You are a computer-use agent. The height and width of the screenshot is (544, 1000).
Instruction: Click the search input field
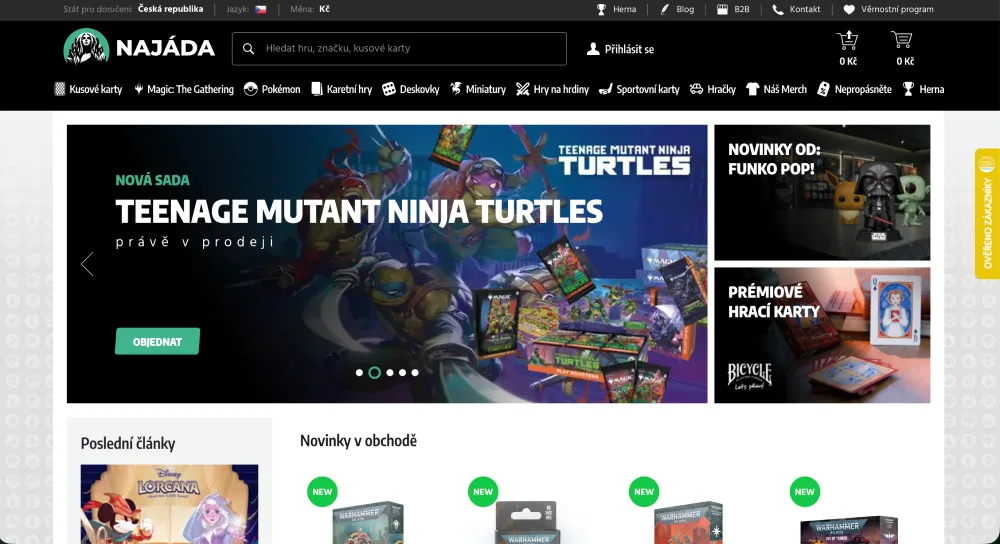click(399, 48)
